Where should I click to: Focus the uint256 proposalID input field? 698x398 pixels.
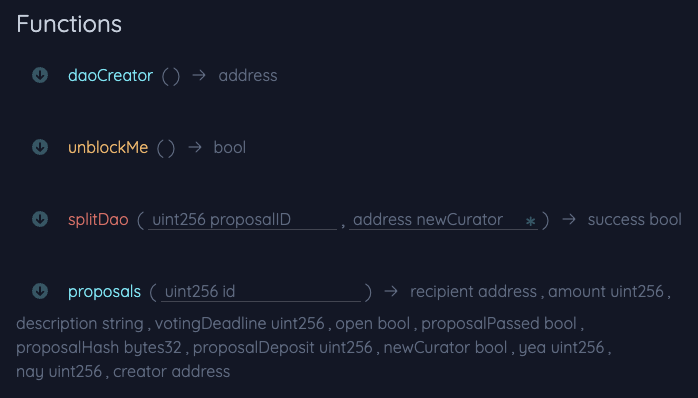click(x=242, y=220)
